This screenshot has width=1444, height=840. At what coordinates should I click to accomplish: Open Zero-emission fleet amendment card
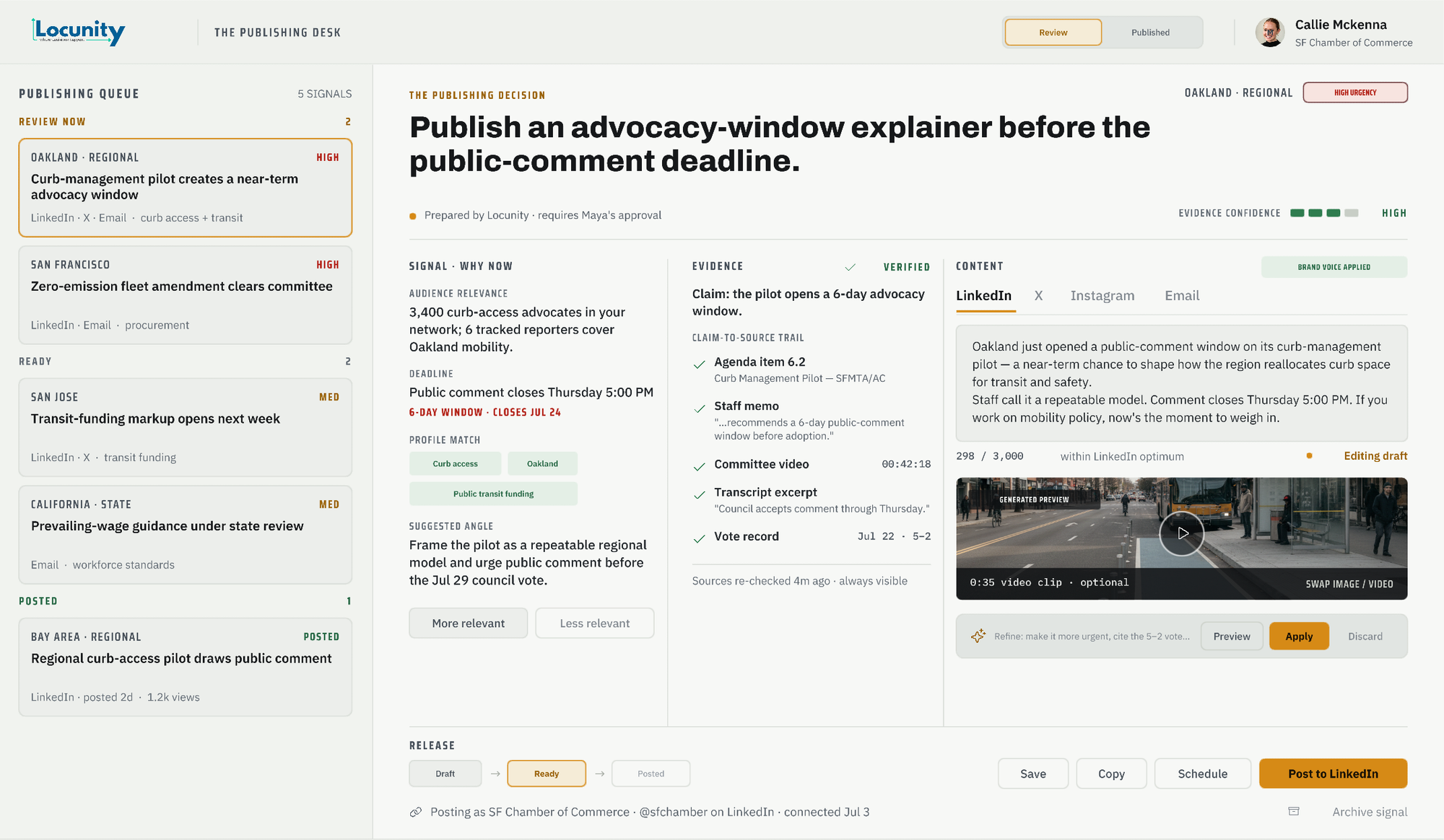point(186,295)
